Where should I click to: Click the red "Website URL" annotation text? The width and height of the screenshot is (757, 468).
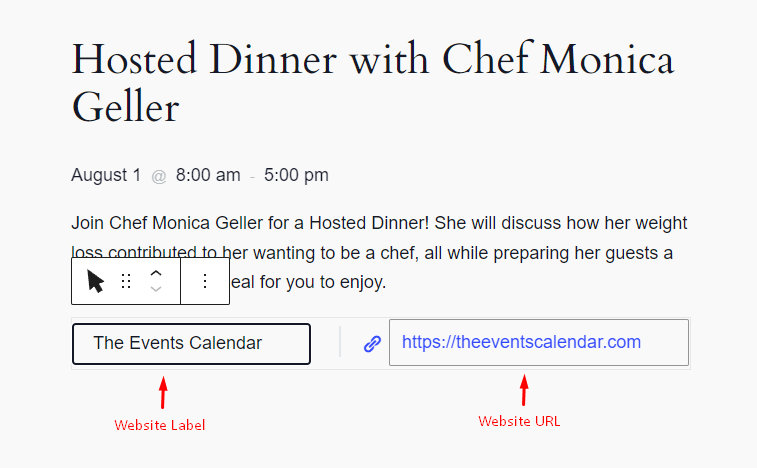coord(519,421)
